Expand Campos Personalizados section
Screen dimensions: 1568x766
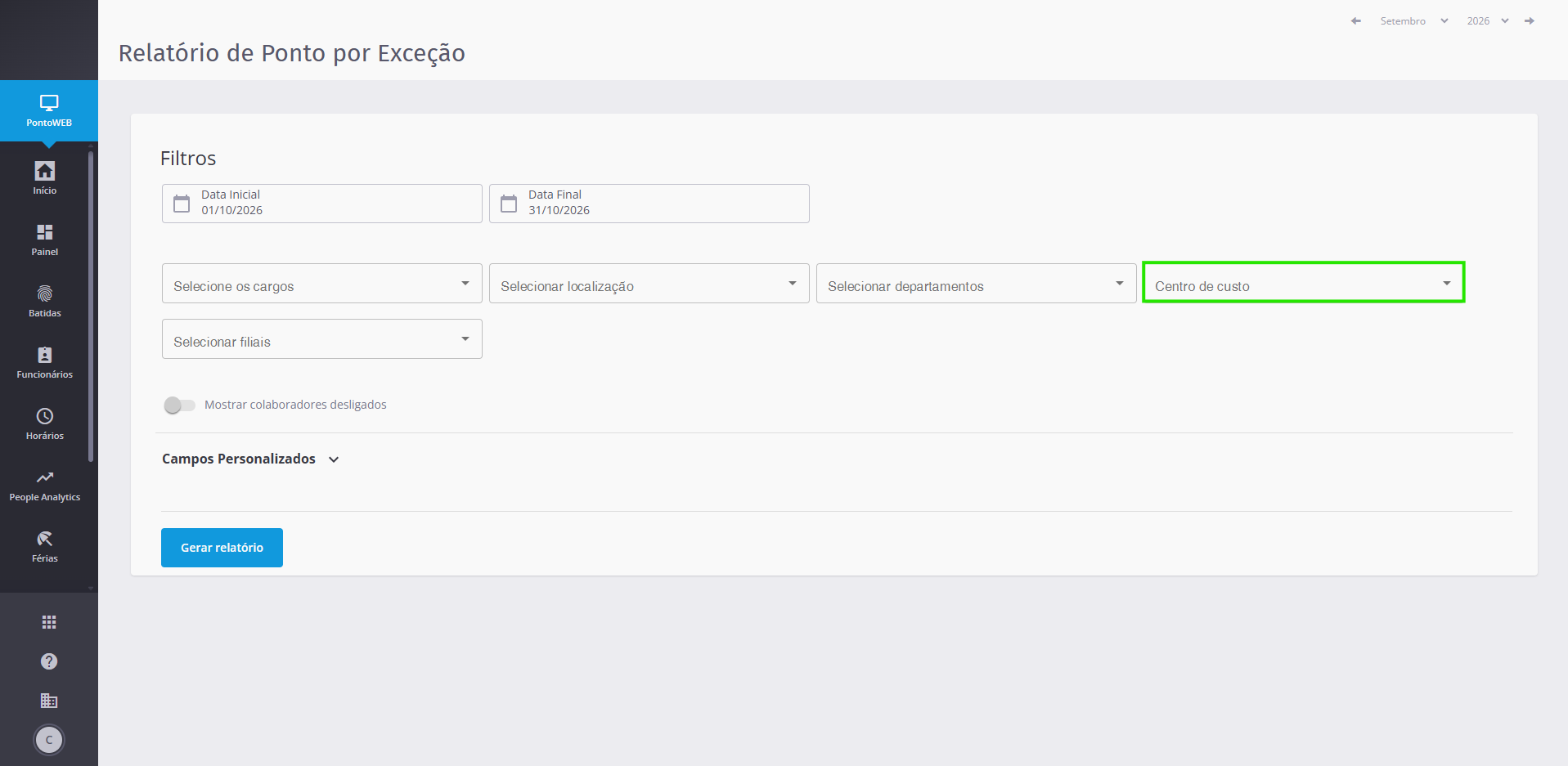tap(250, 459)
